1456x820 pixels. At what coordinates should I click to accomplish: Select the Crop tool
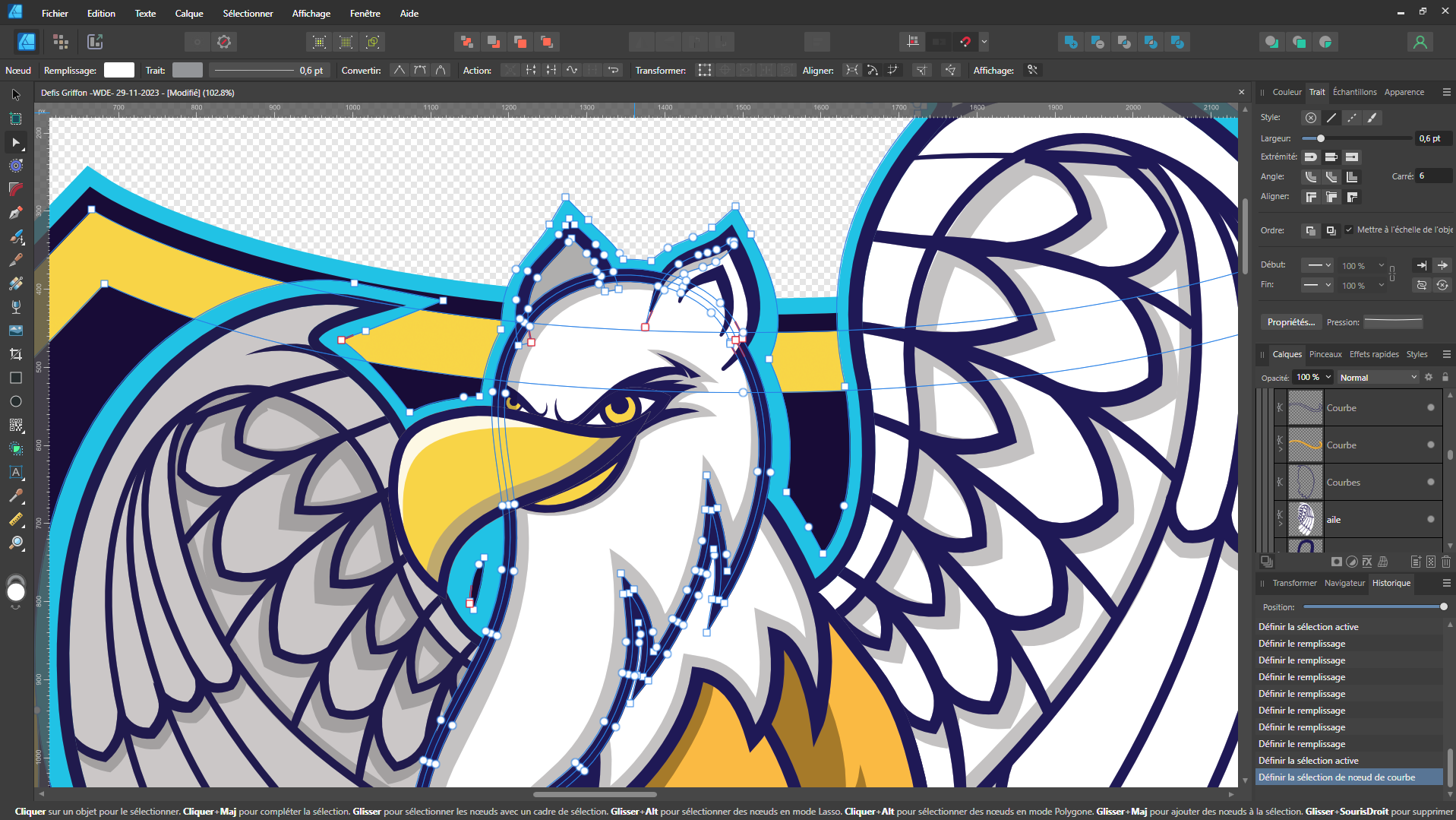pos(15,354)
